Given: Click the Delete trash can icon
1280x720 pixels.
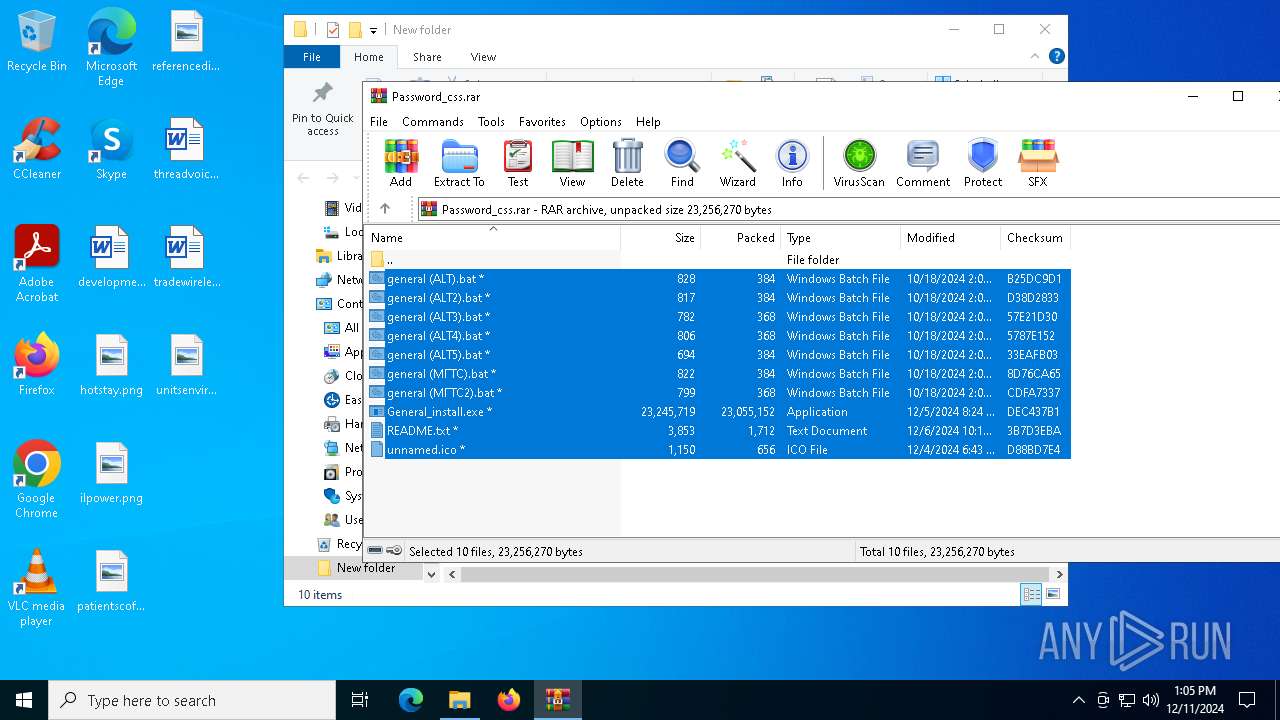Looking at the screenshot, I should pyautogui.click(x=627, y=163).
